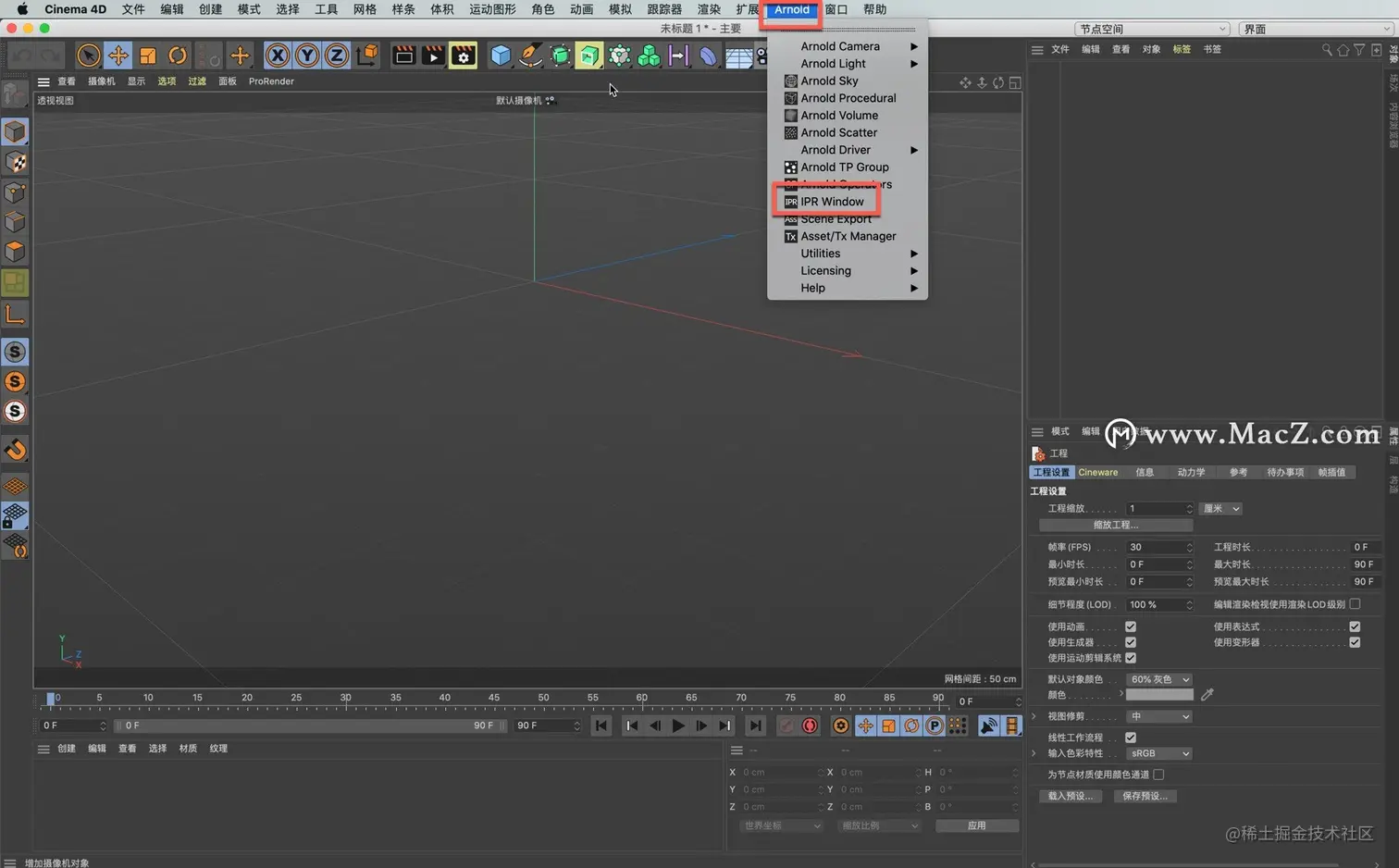Click the 应用 coordinates apply button
This screenshot has height=868, width=1399.
point(977,825)
